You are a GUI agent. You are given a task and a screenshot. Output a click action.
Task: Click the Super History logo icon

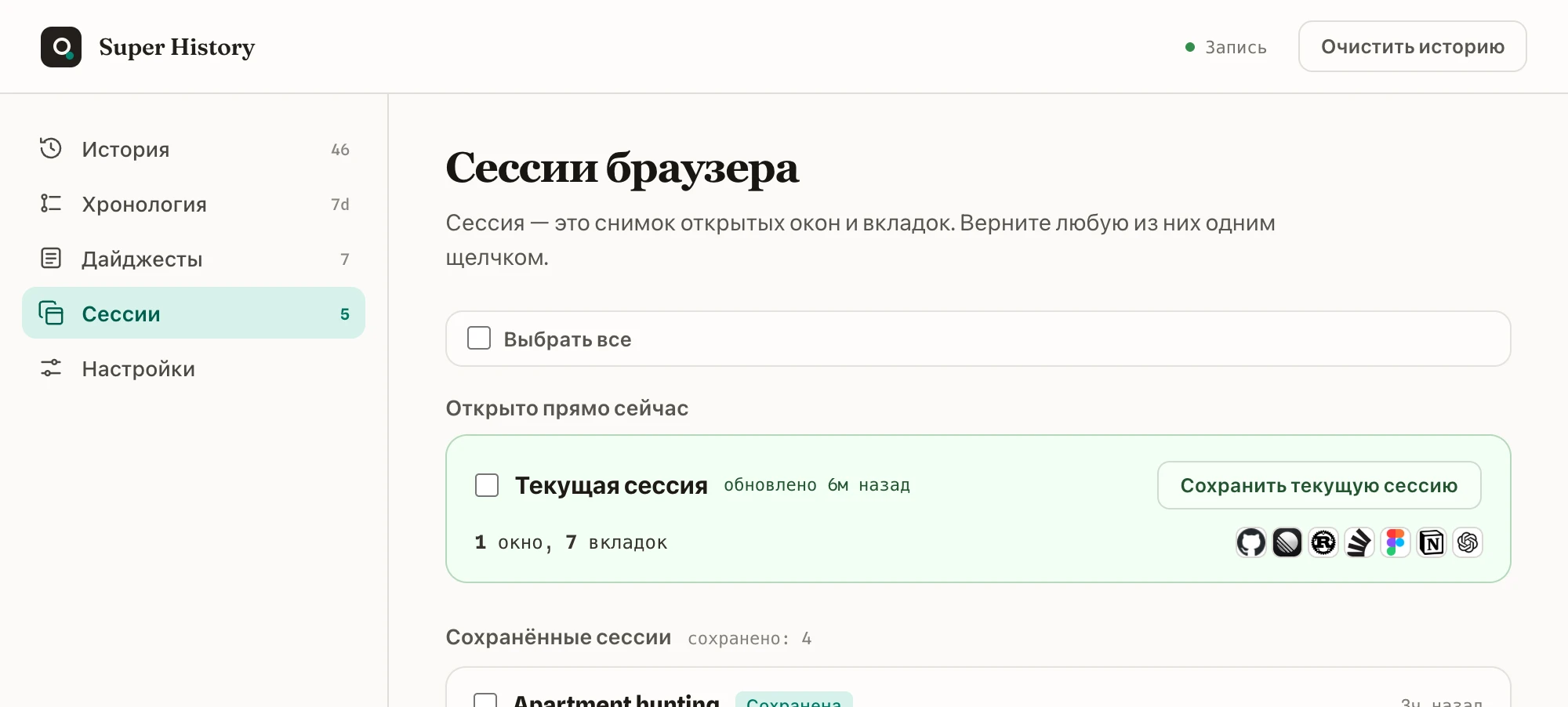(x=61, y=47)
